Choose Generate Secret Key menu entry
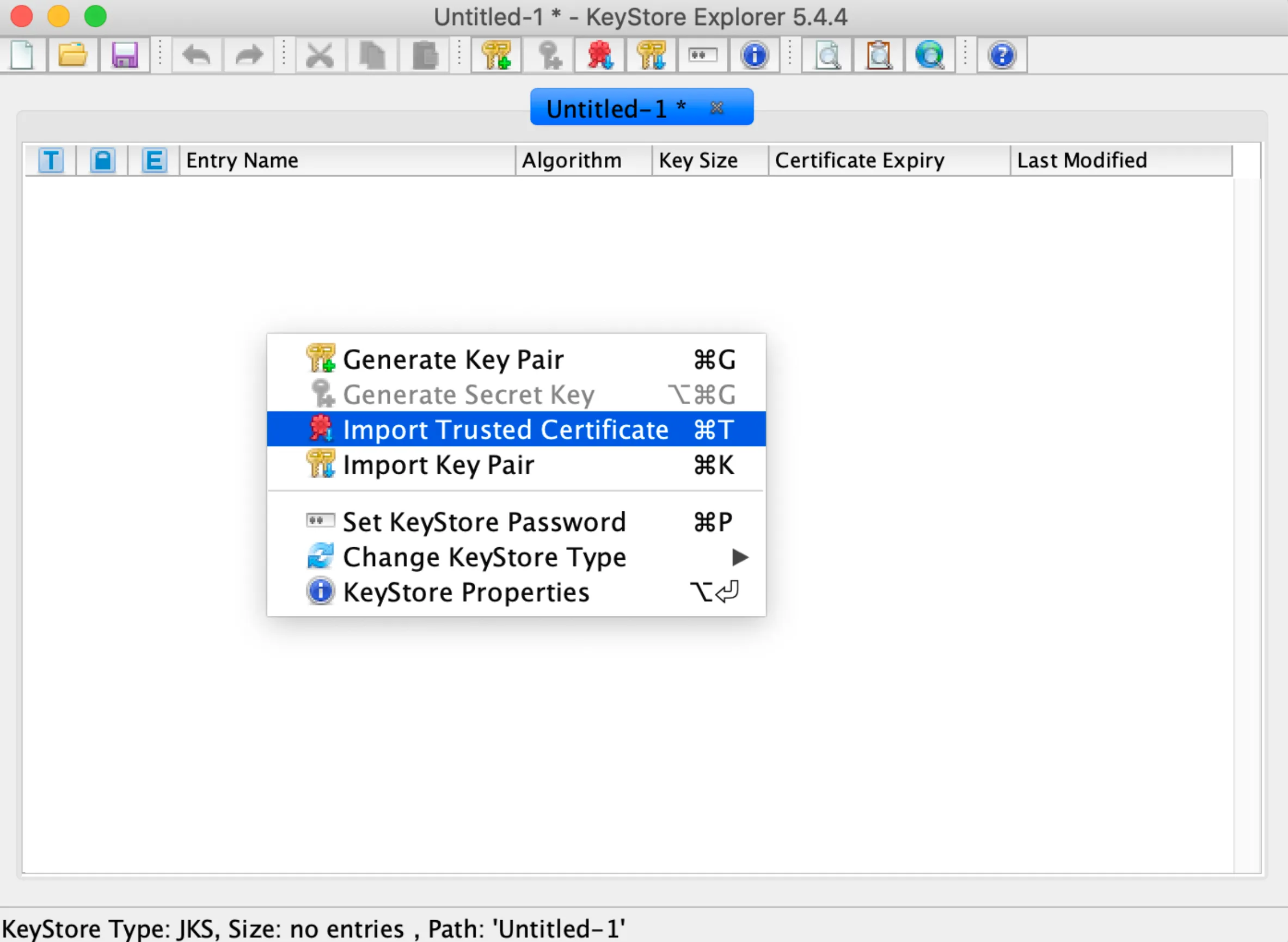The image size is (1288, 942). (x=516, y=394)
